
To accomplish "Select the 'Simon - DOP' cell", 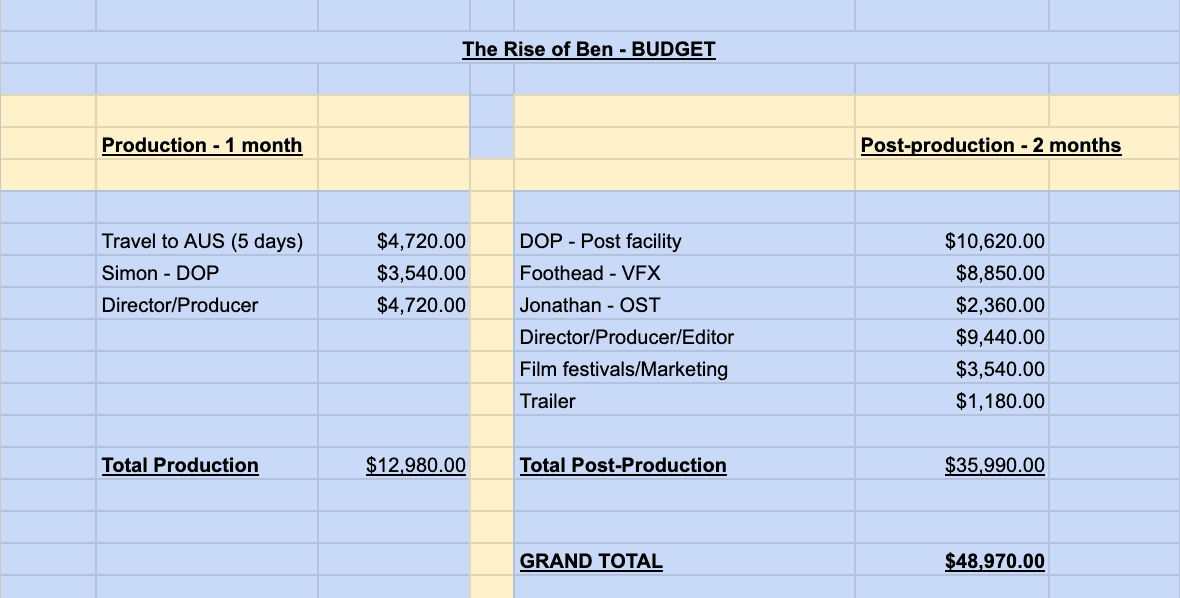I will point(160,273).
